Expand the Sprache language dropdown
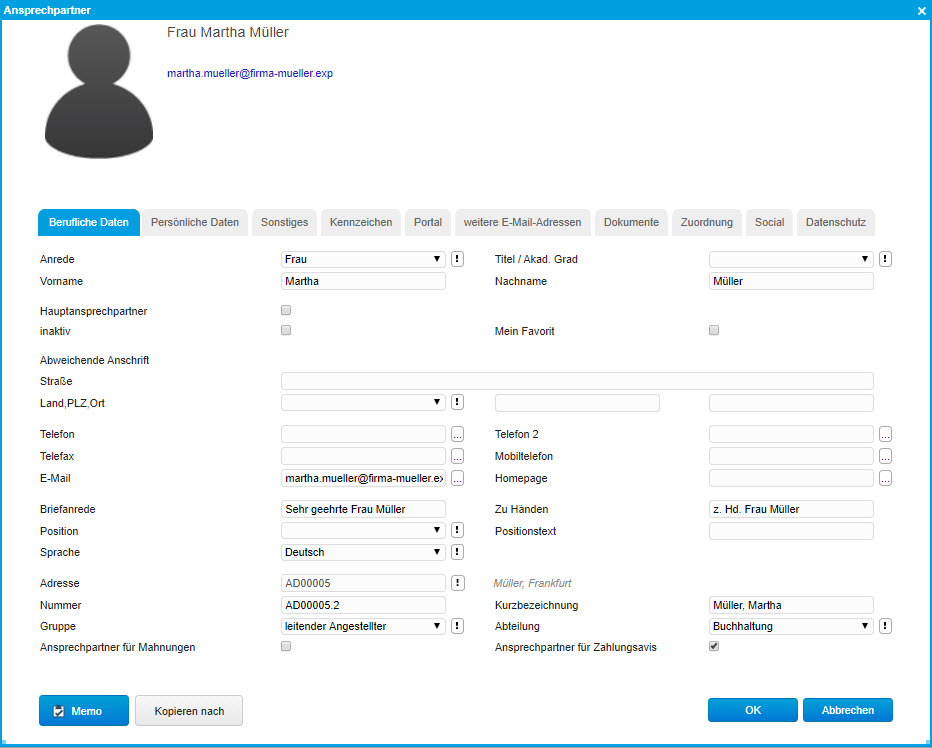 pyautogui.click(x=437, y=551)
